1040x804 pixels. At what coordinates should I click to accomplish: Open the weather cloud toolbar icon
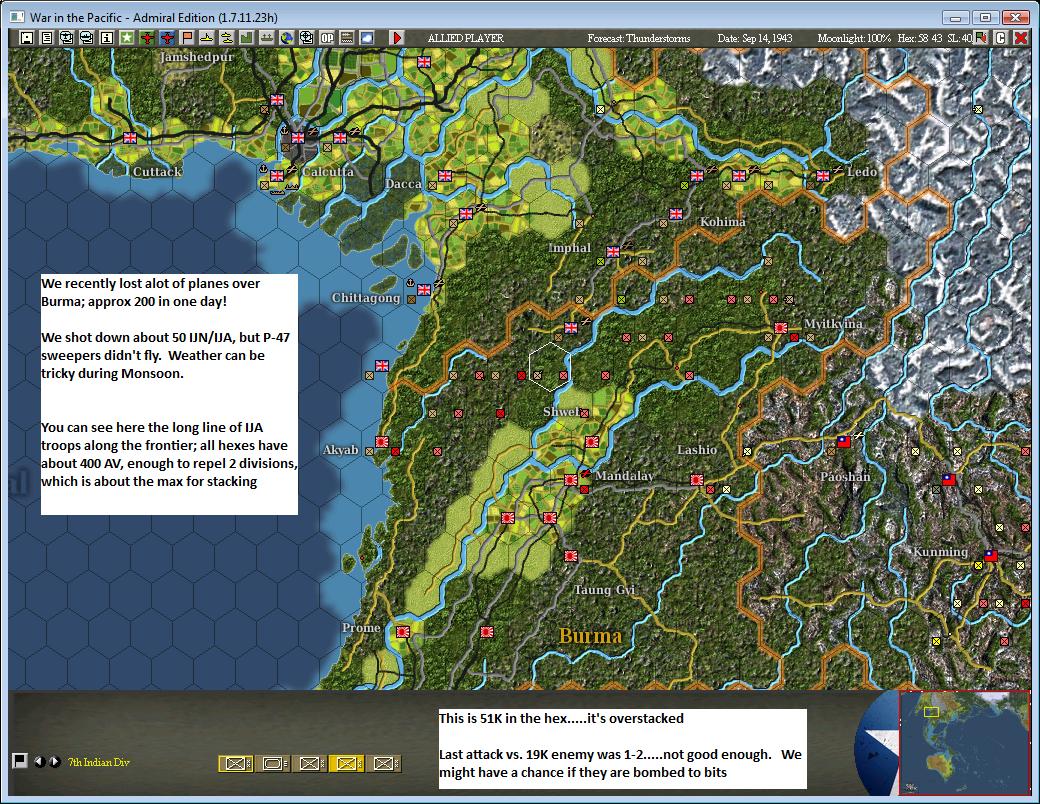click(366, 38)
